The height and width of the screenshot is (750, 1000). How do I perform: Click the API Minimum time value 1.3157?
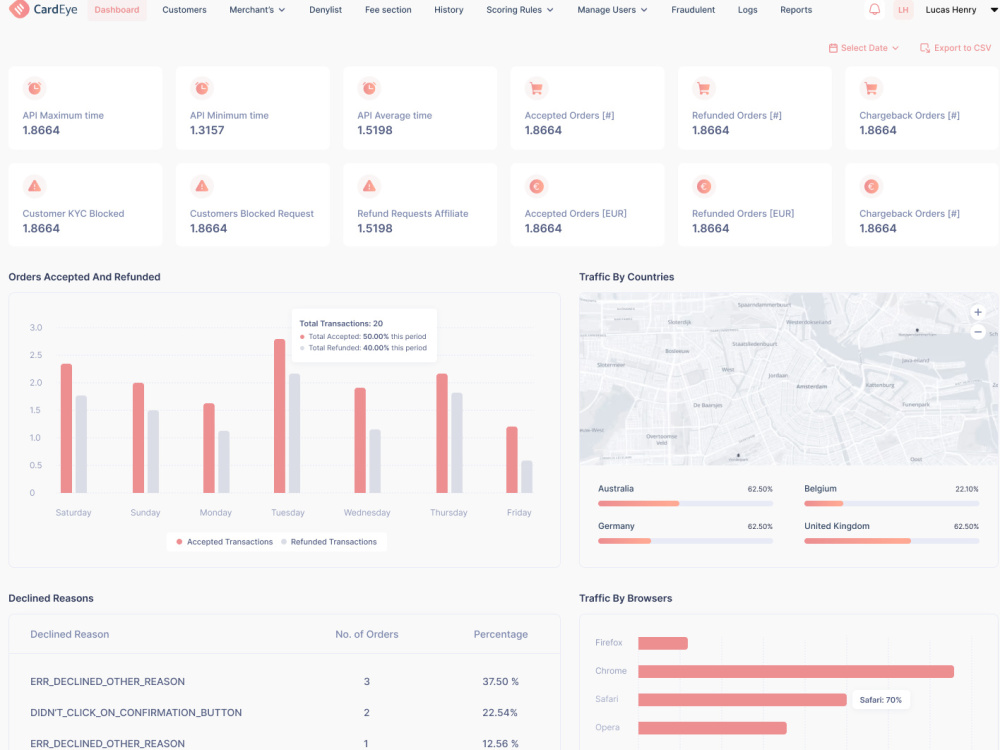207,130
